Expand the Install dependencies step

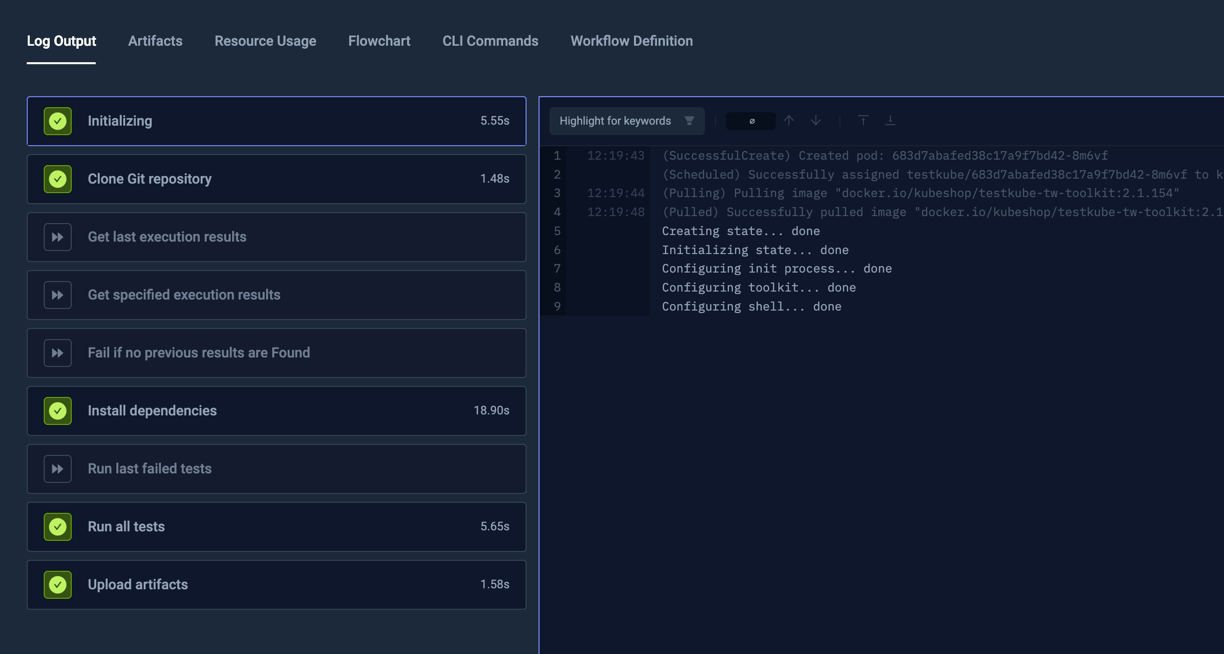[276, 411]
